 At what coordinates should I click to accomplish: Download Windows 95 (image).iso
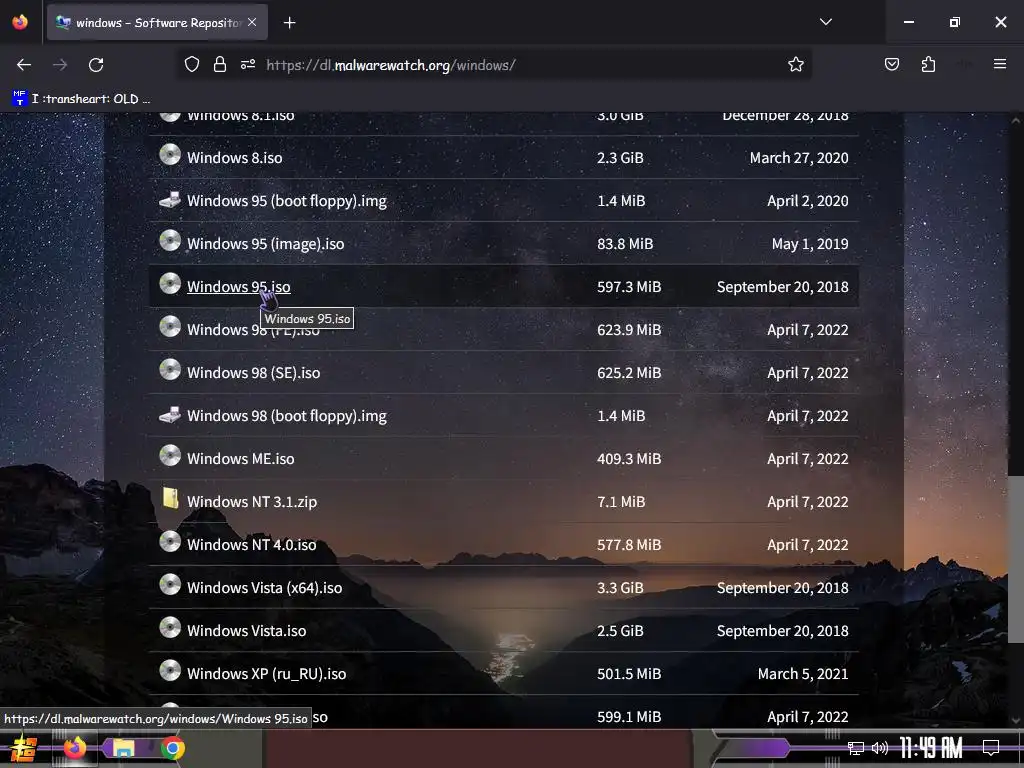[265, 244]
